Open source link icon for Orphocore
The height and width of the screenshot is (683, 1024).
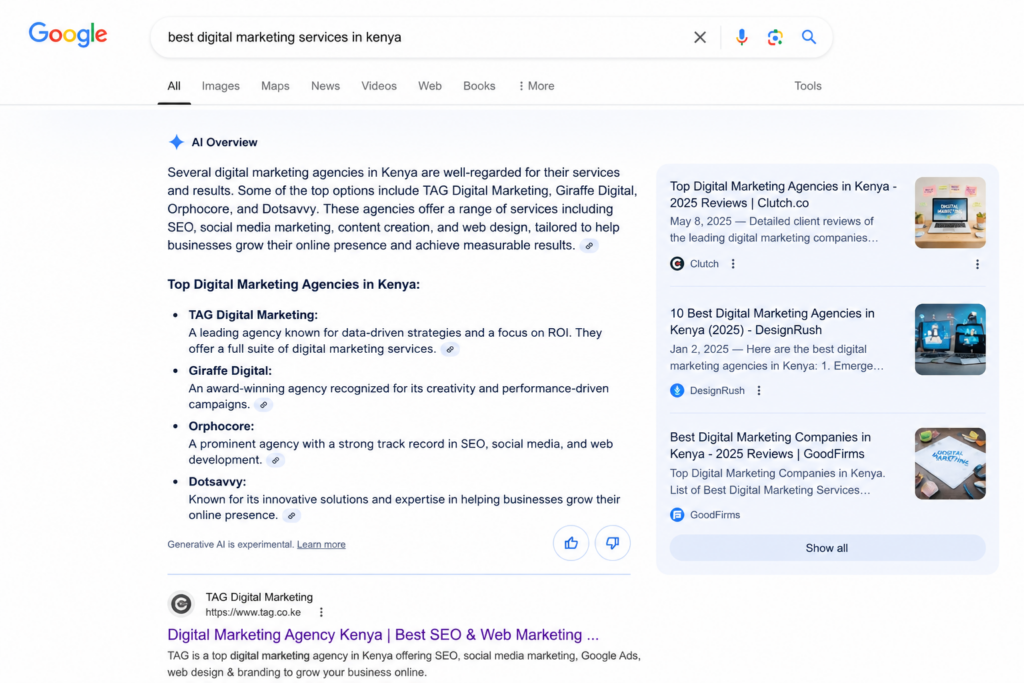tap(276, 460)
